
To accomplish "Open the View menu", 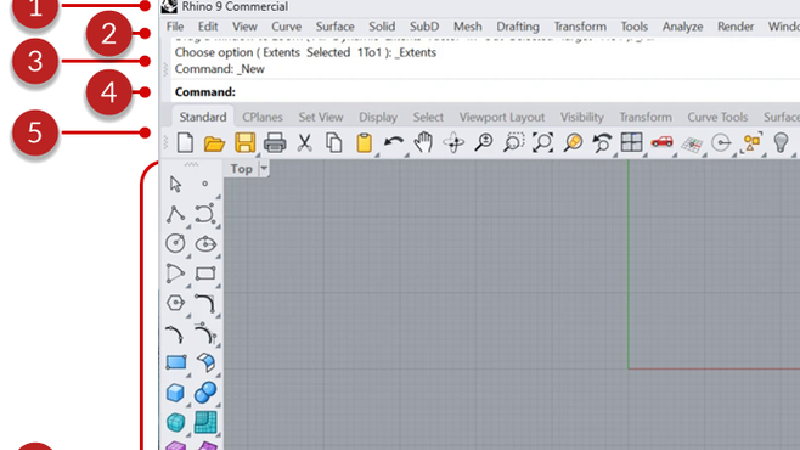I will pyautogui.click(x=244, y=27).
